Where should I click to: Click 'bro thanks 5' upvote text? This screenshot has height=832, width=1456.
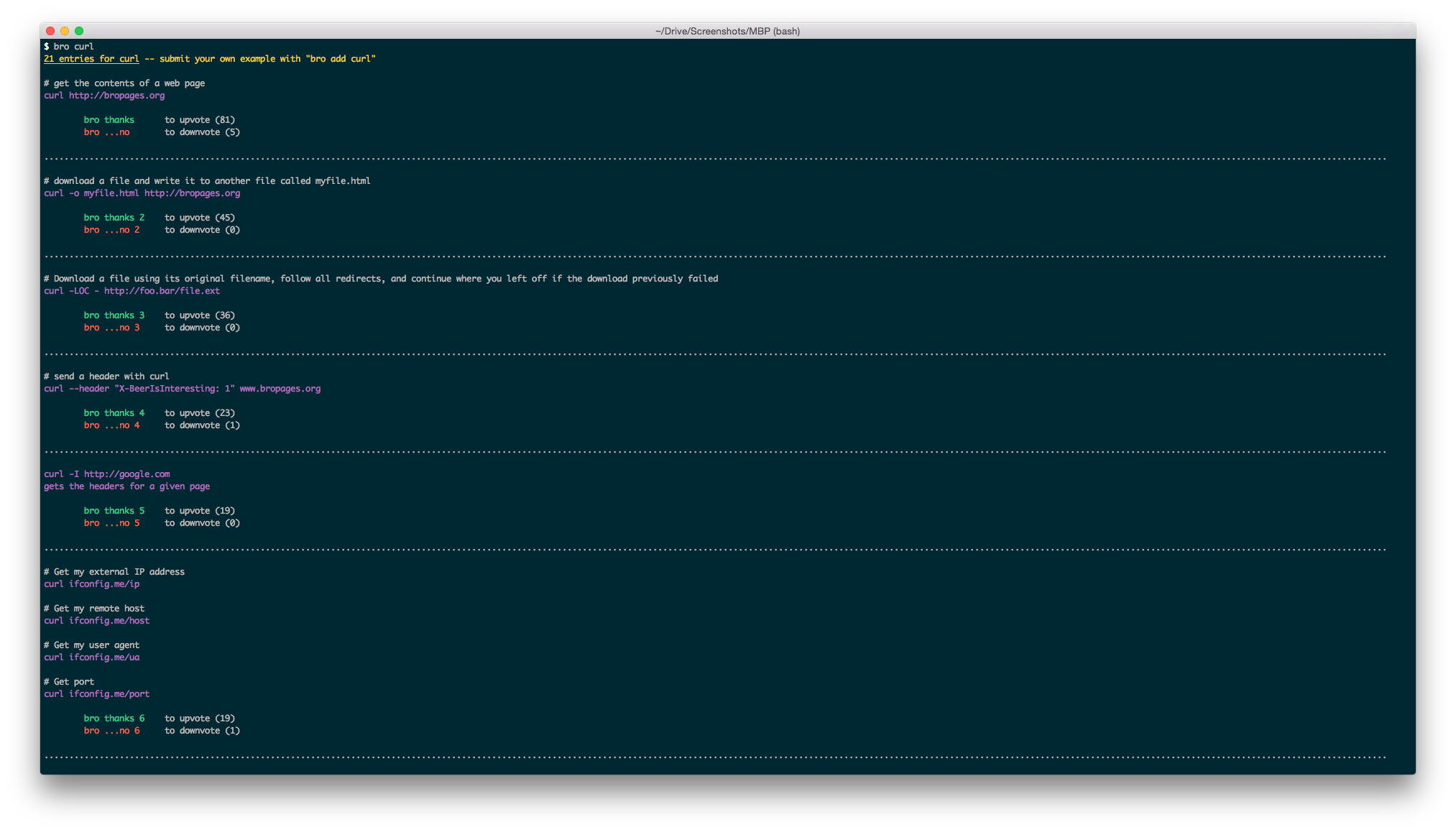tap(114, 511)
